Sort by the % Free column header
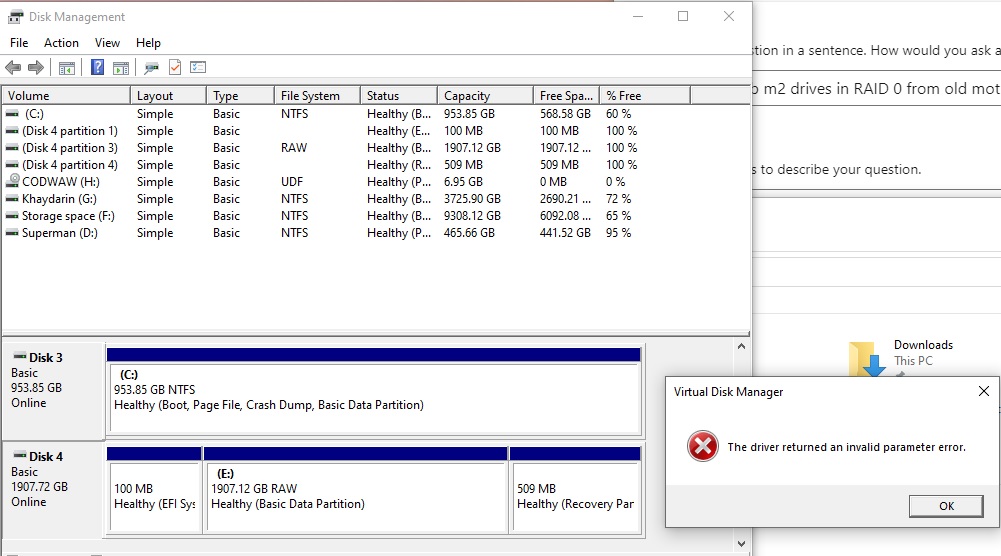1001x556 pixels. tap(645, 96)
